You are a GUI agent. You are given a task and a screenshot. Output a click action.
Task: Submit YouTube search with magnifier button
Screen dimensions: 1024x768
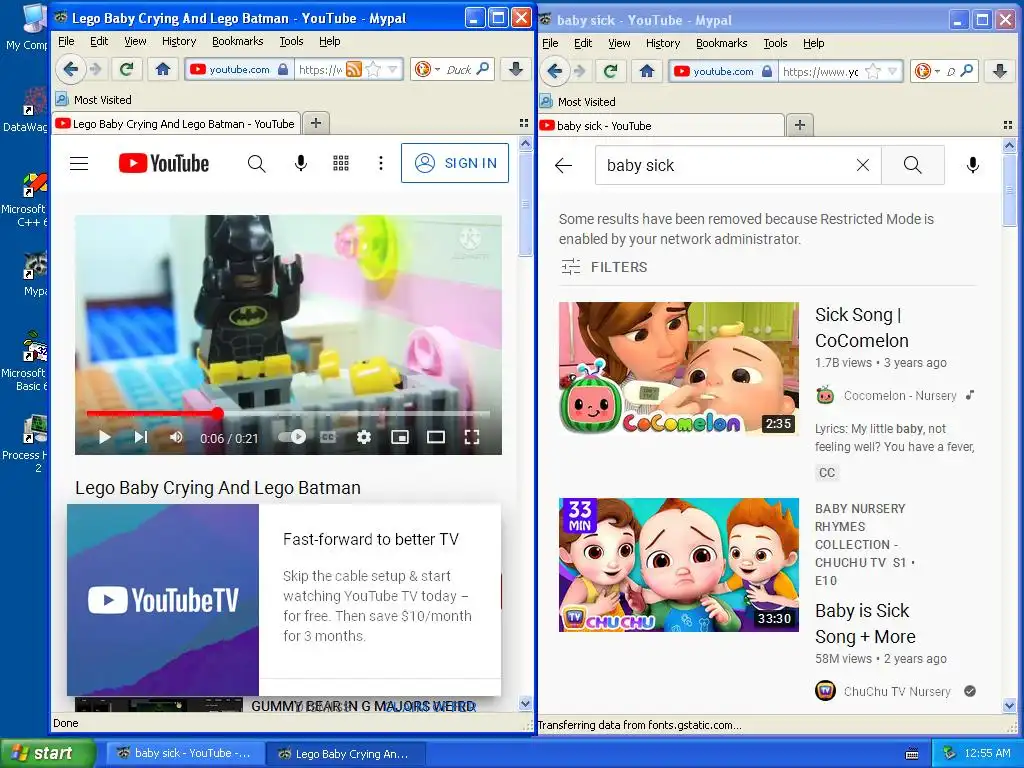coord(912,165)
